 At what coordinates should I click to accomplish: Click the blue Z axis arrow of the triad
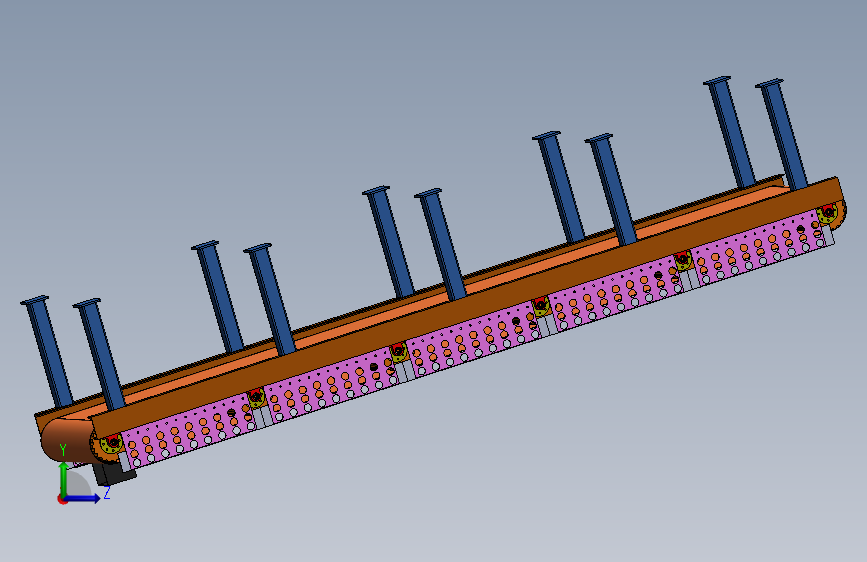click(83, 498)
